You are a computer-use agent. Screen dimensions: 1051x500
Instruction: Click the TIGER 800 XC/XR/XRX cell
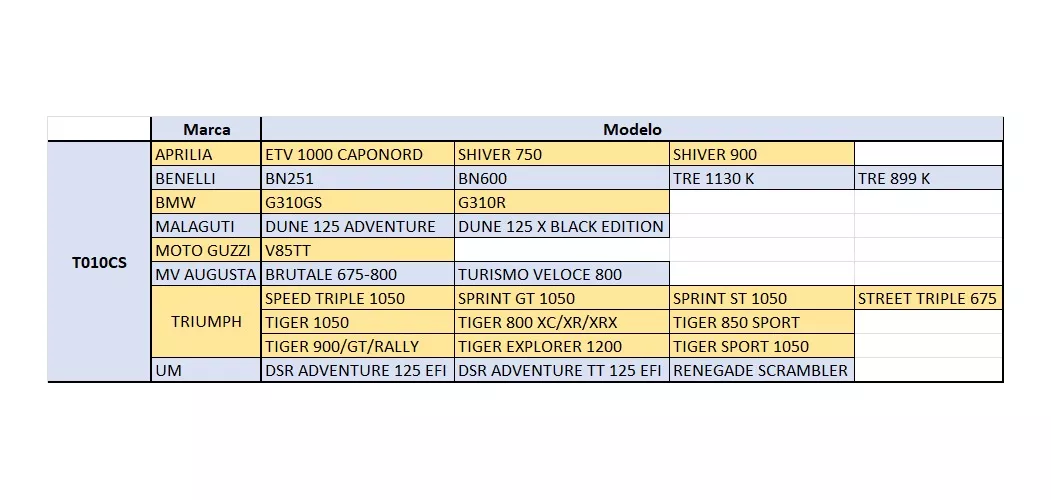(x=562, y=322)
